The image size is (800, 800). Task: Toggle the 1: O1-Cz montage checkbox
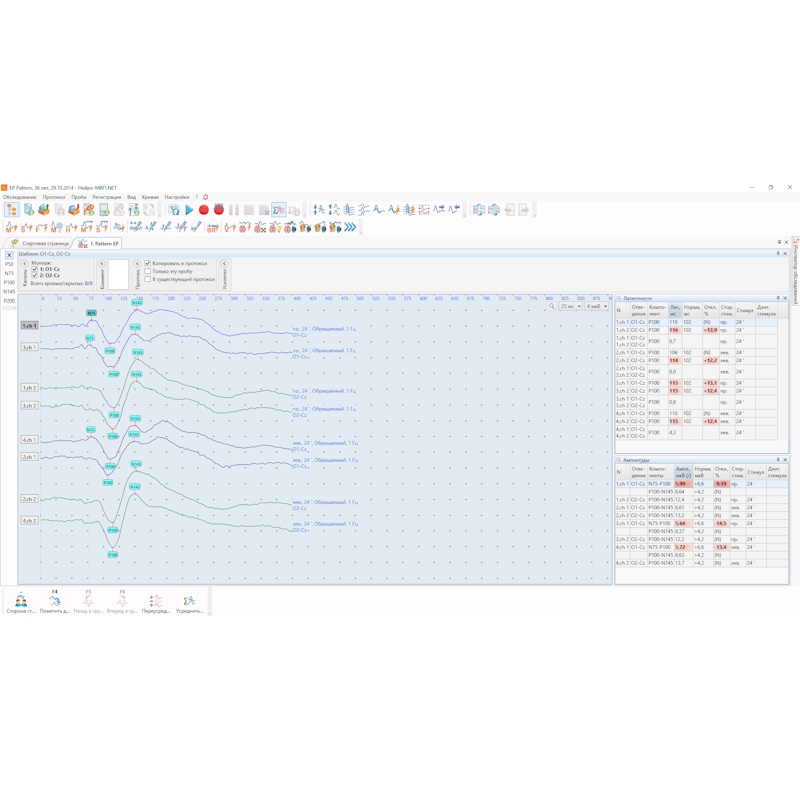coord(35,269)
